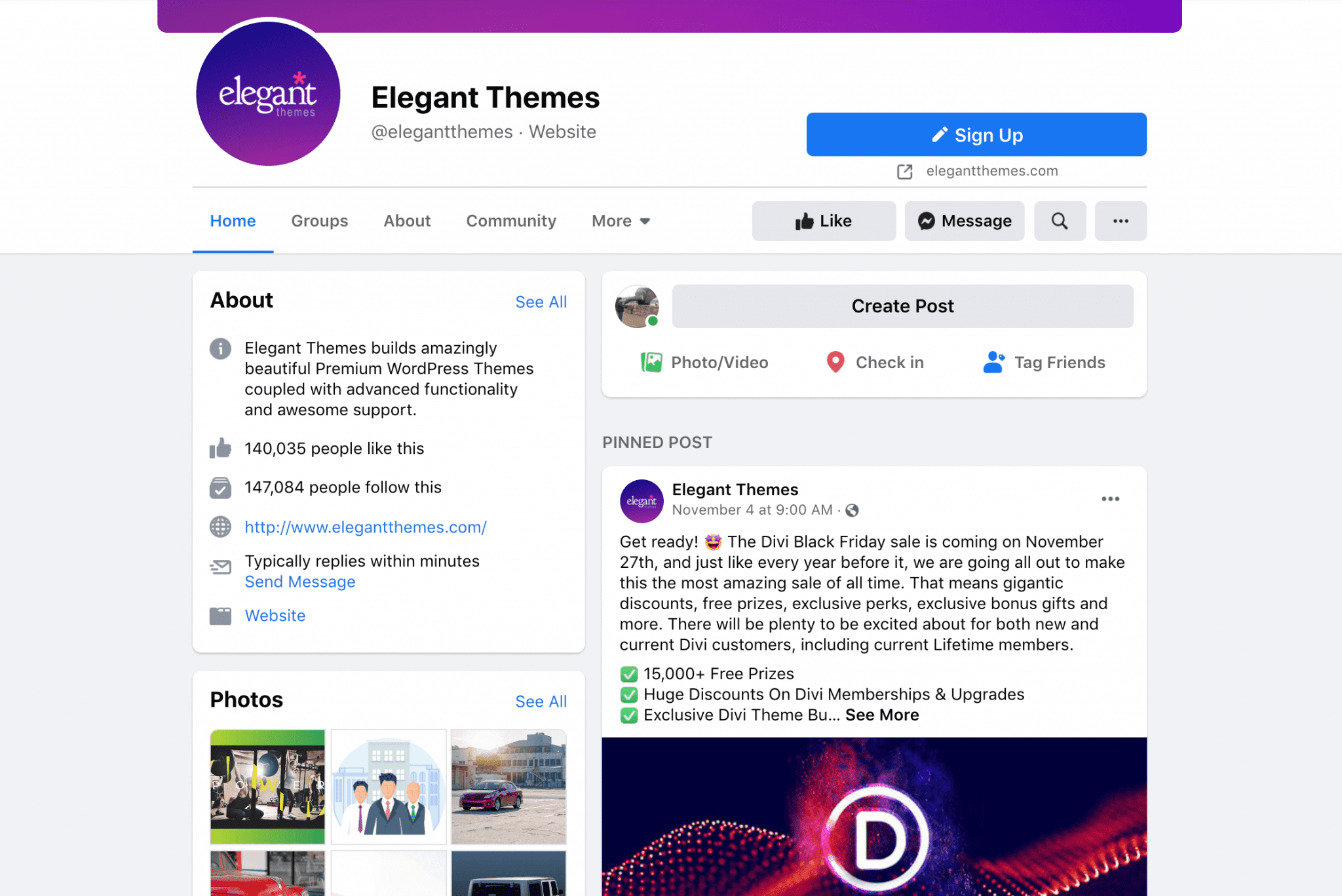The height and width of the screenshot is (896, 1342).
Task: Click the Create Post input field
Action: coord(901,306)
